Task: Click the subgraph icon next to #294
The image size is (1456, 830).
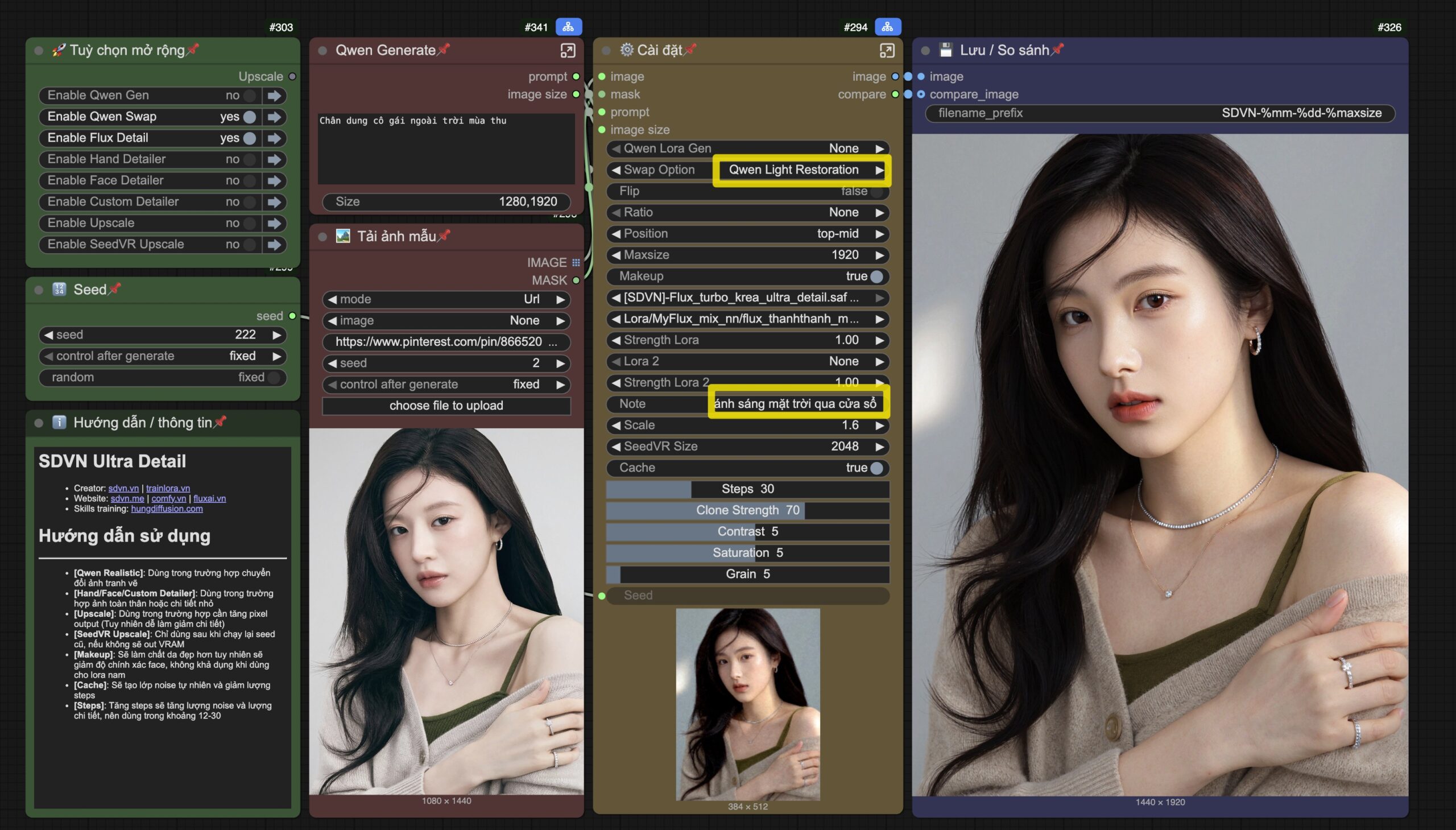Action: (887, 27)
